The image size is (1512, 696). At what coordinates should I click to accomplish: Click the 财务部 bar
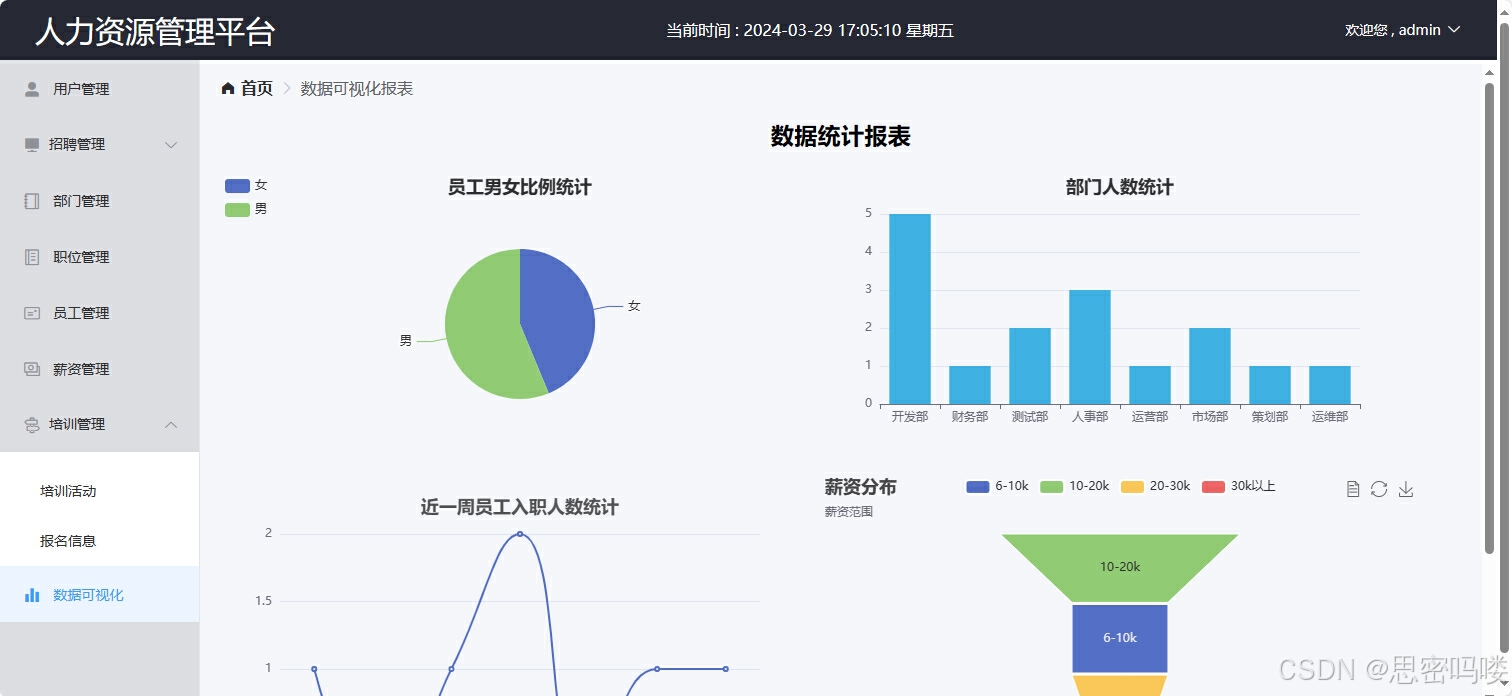click(970, 385)
